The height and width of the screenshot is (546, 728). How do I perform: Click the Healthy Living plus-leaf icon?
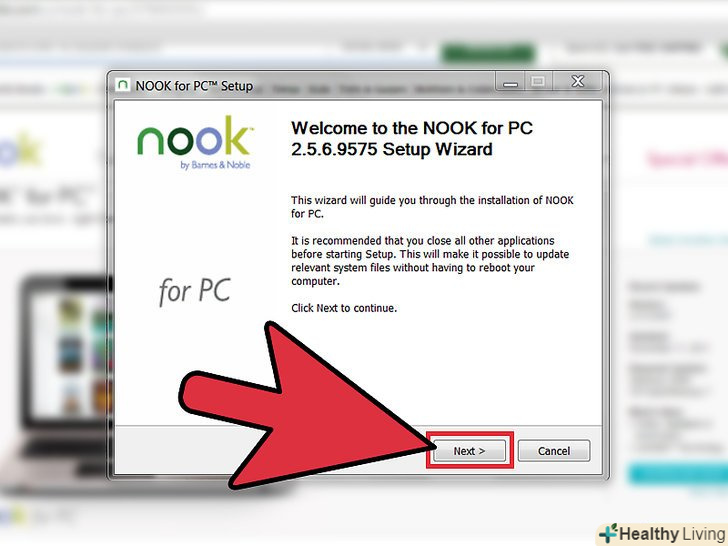coord(608,533)
